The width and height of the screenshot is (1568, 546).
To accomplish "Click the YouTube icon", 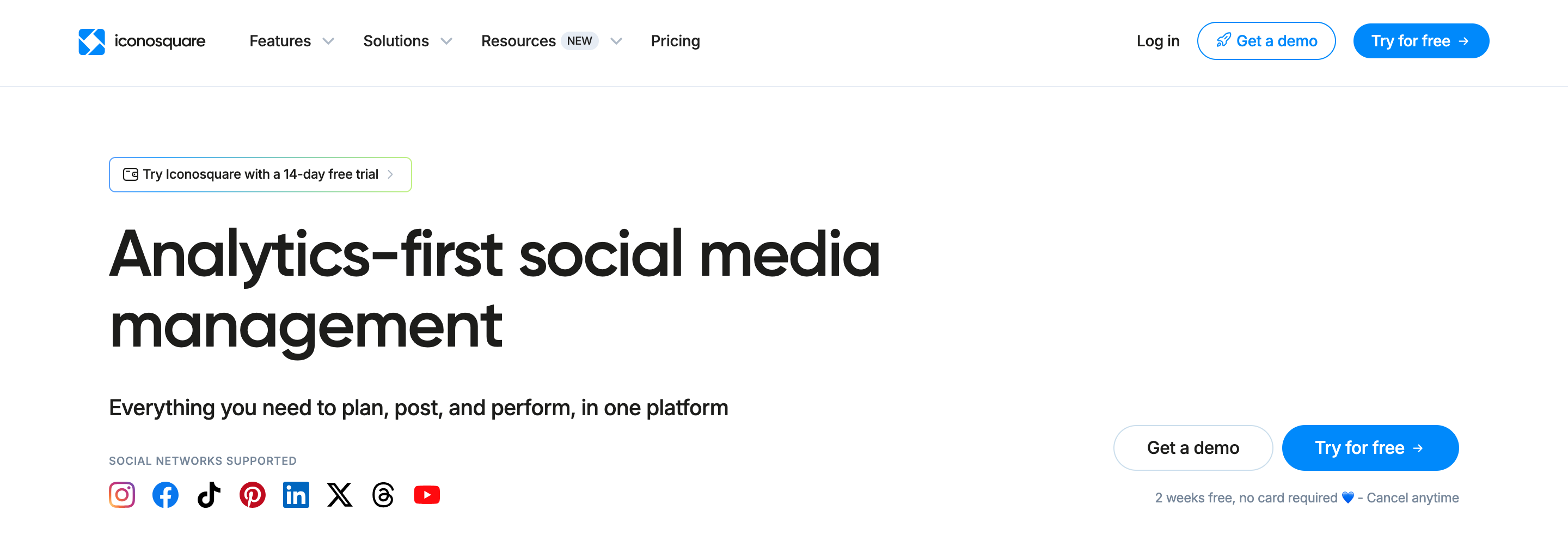I will pos(427,495).
